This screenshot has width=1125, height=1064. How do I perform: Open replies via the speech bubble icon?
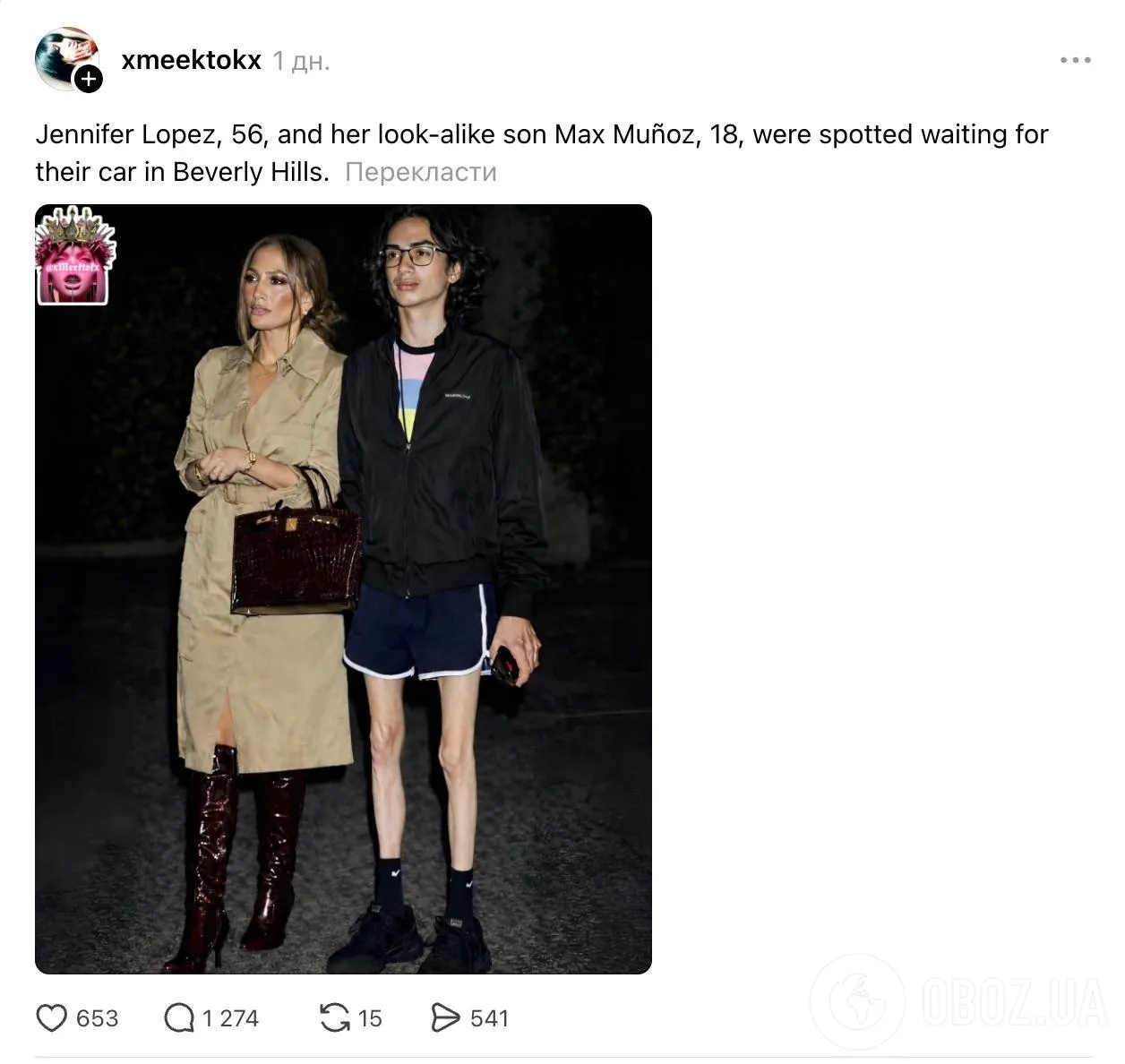[179, 1018]
